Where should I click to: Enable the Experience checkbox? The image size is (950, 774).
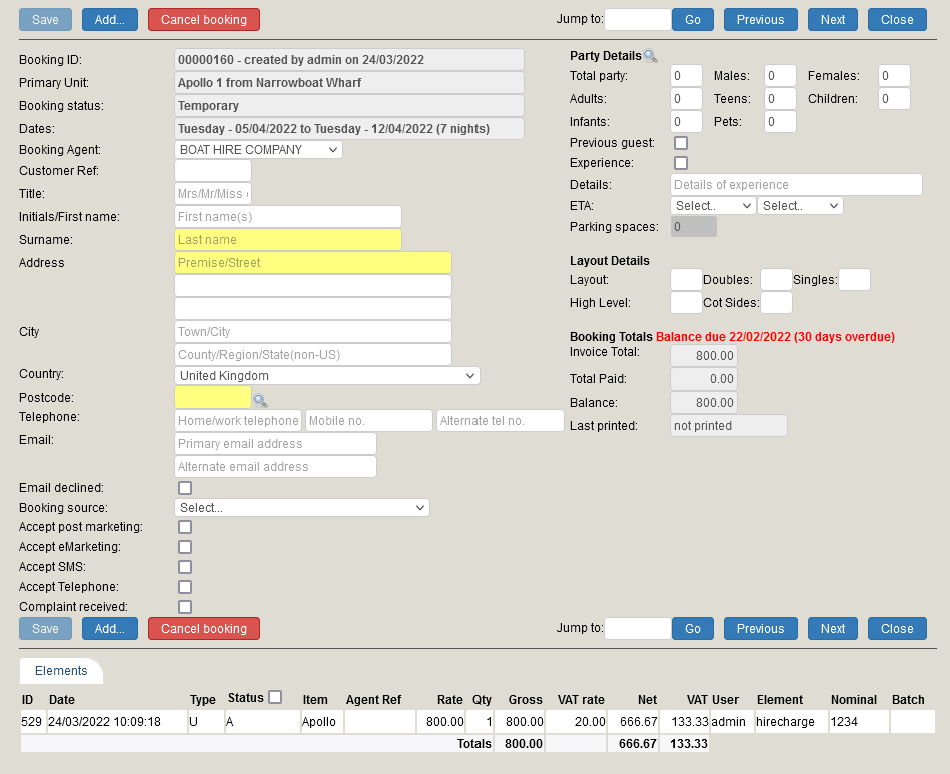click(681, 163)
